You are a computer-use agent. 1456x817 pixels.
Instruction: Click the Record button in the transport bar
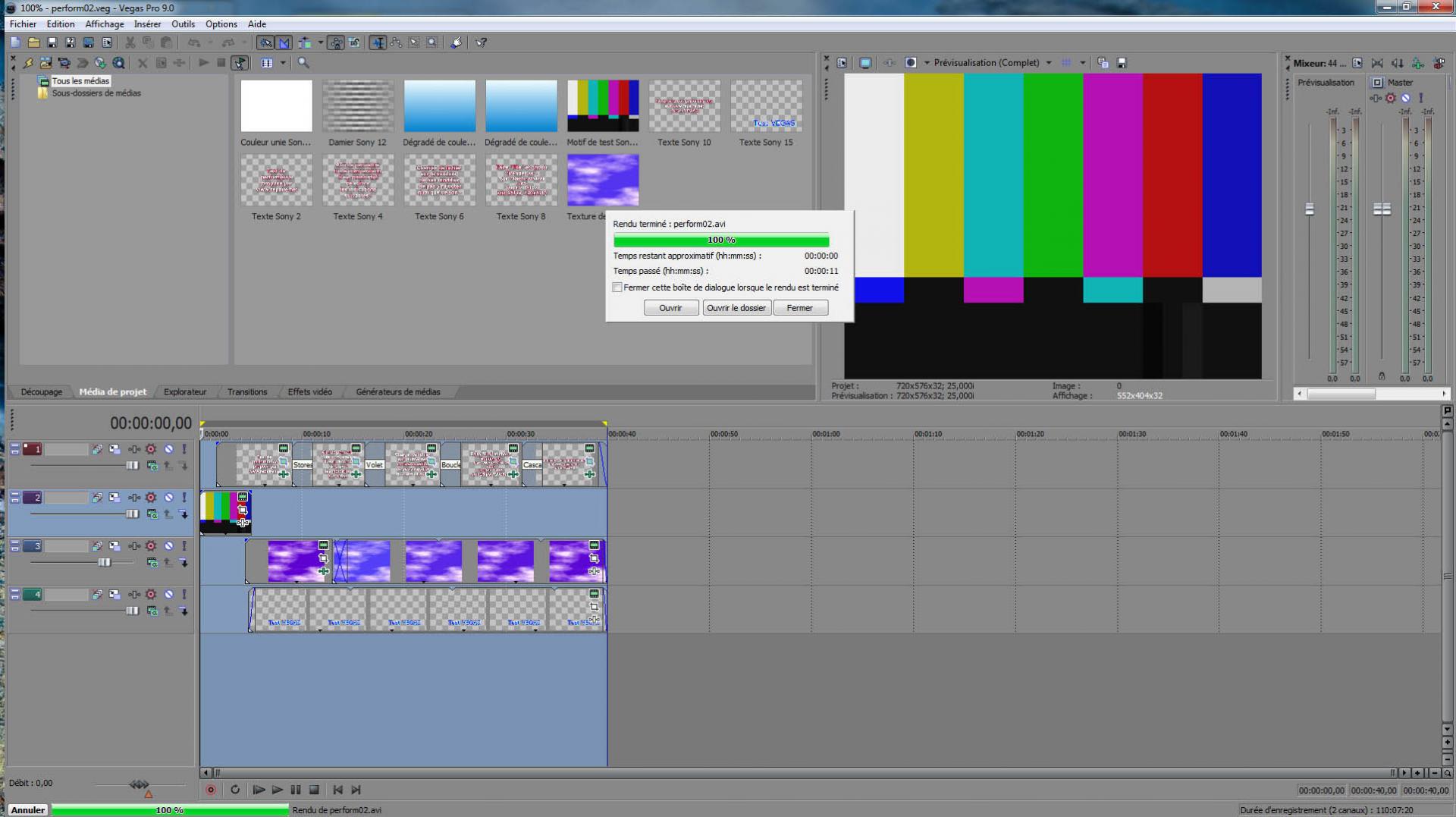coord(211,790)
